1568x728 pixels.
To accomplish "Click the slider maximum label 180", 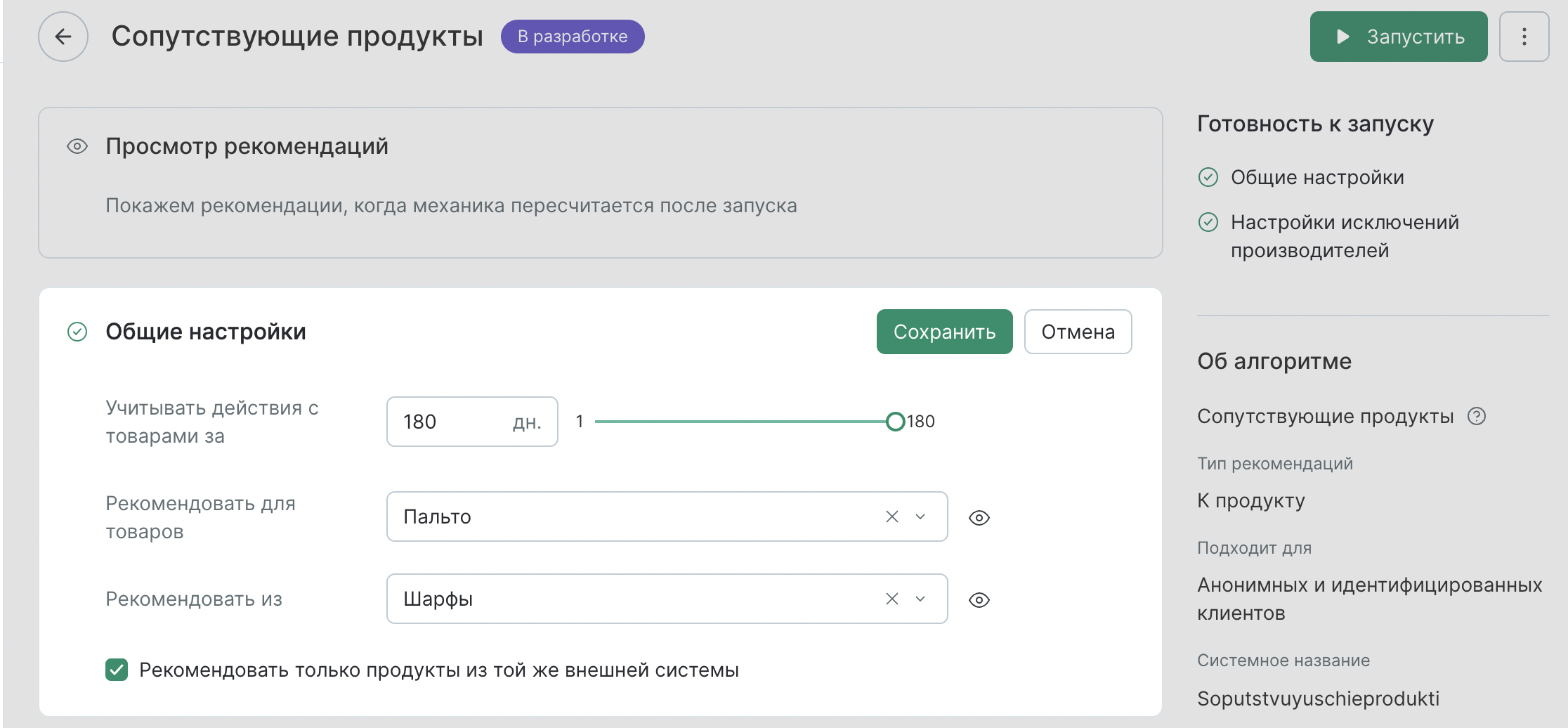I will [x=921, y=422].
